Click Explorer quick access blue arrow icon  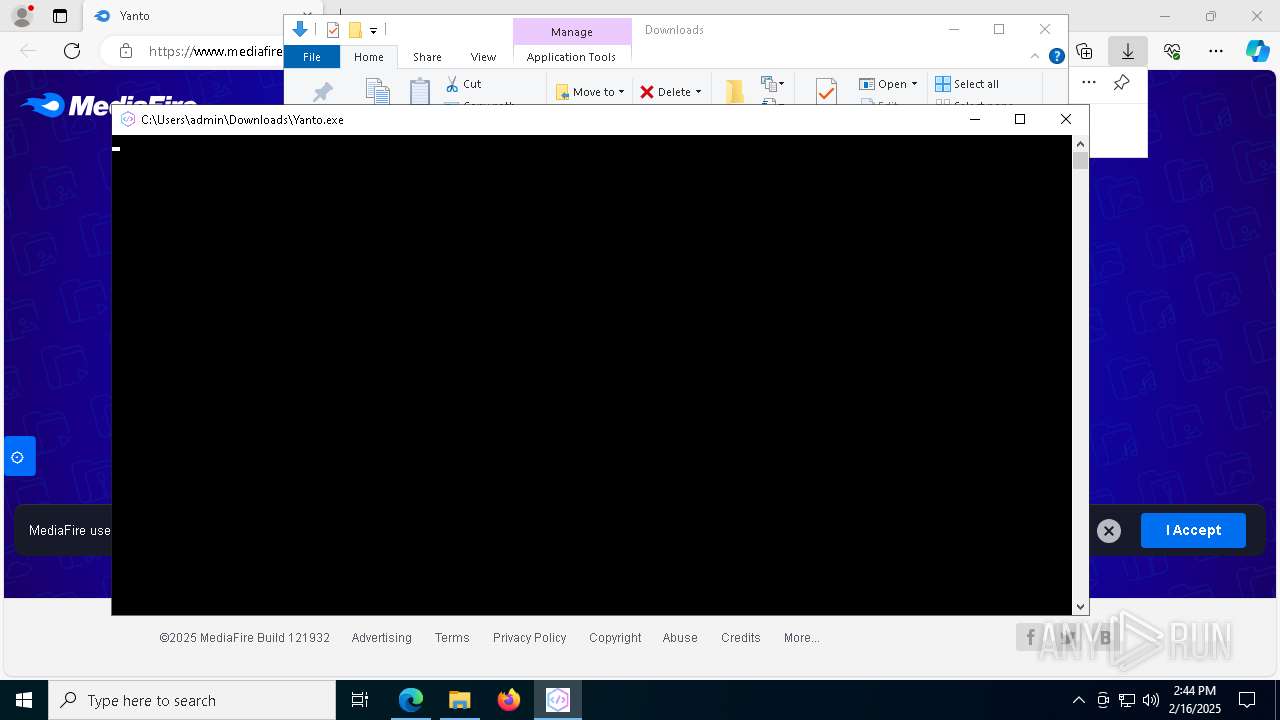click(x=300, y=30)
